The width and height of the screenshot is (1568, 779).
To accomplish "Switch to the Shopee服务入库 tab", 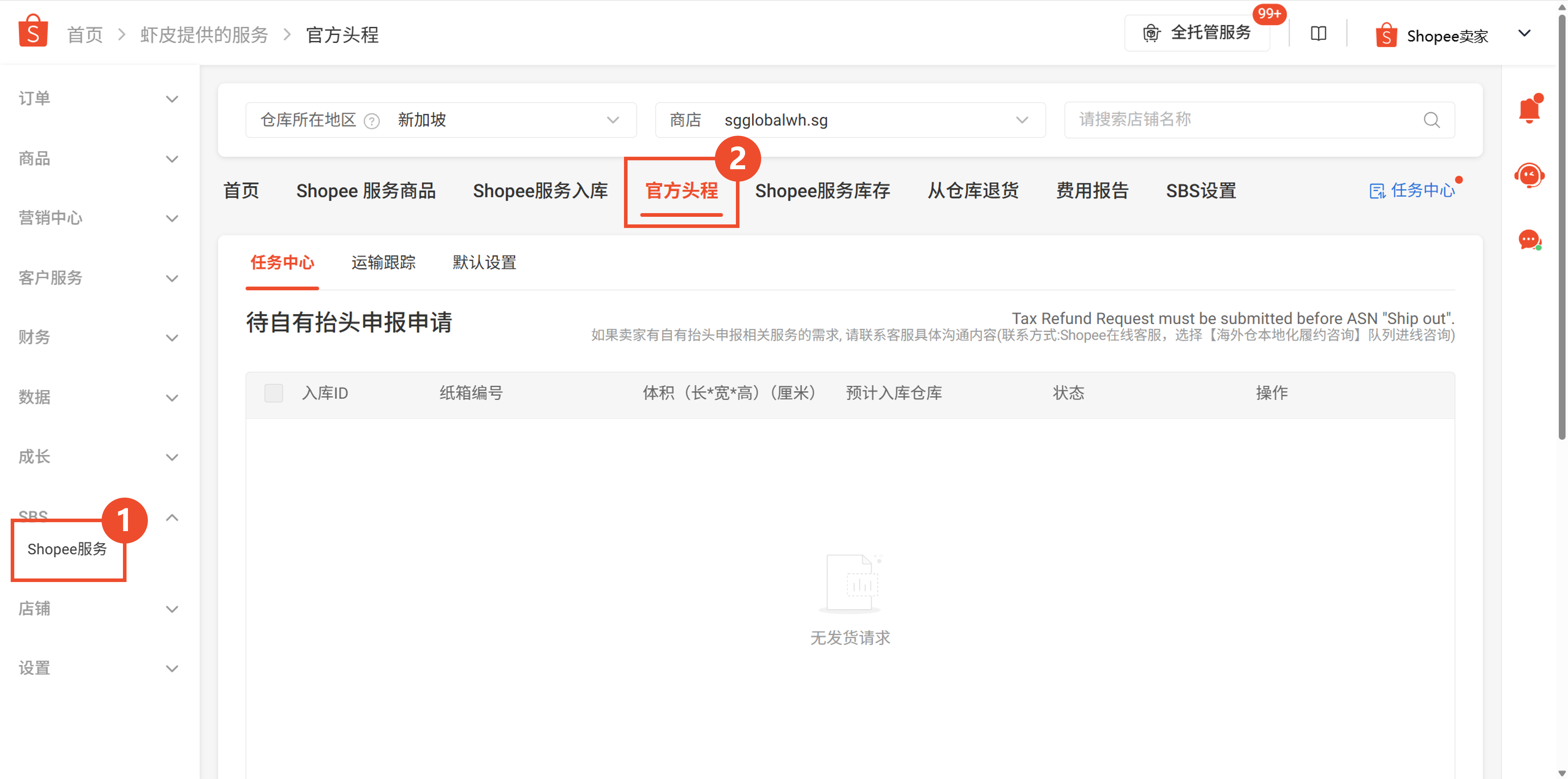I will point(540,191).
